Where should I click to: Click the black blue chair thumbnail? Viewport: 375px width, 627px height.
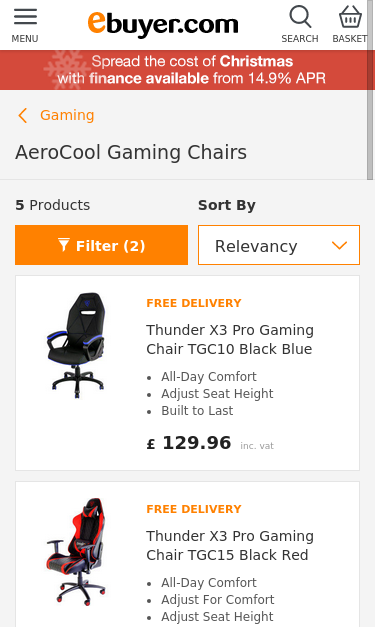(76, 345)
